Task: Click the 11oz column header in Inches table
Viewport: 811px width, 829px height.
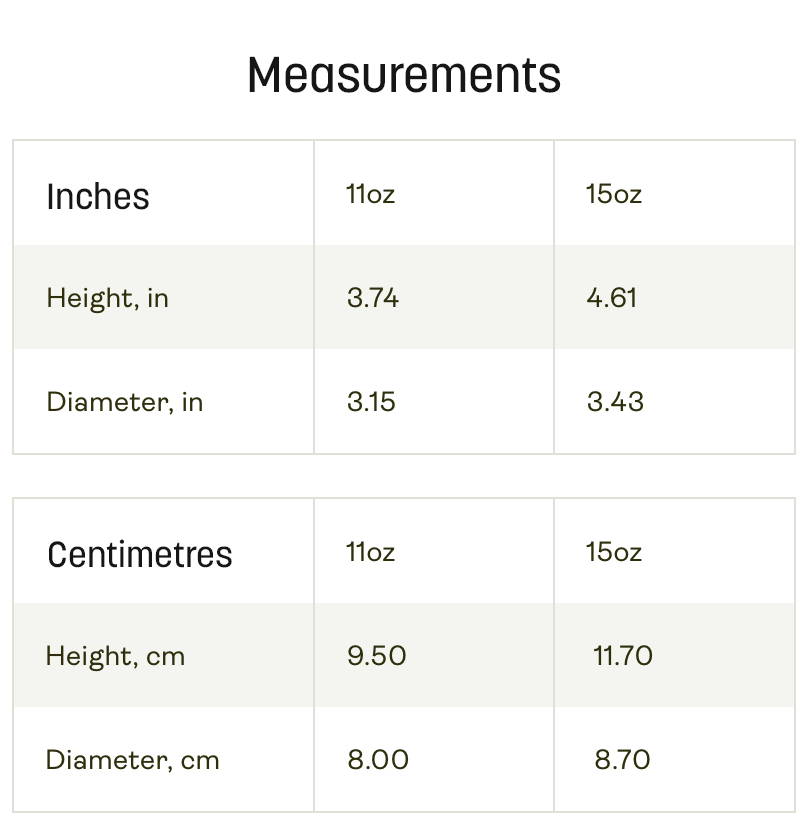Action: pyautogui.click(x=371, y=194)
